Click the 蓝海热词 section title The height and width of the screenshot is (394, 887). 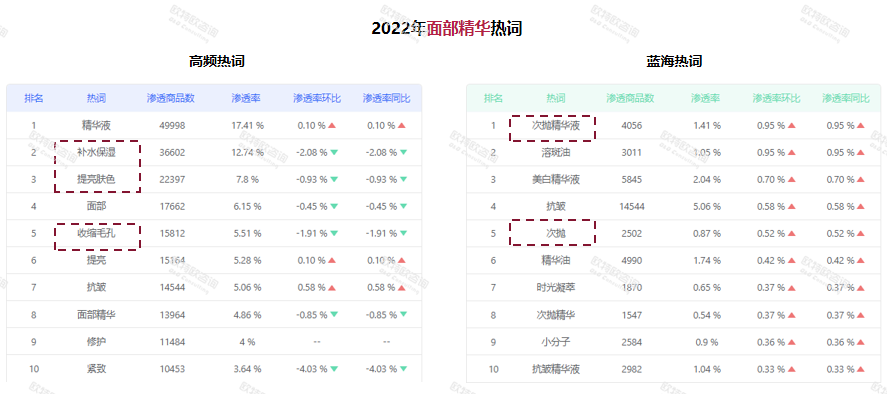pos(674,61)
